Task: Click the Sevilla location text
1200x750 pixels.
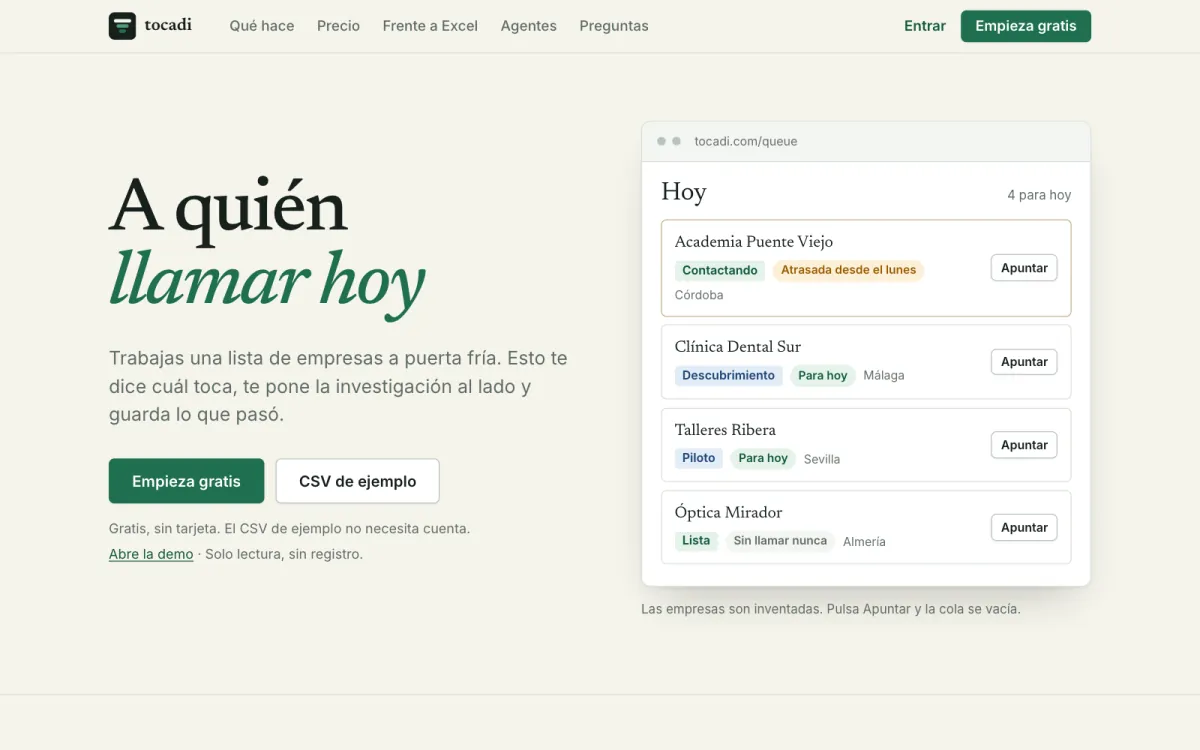Action: 822,459
